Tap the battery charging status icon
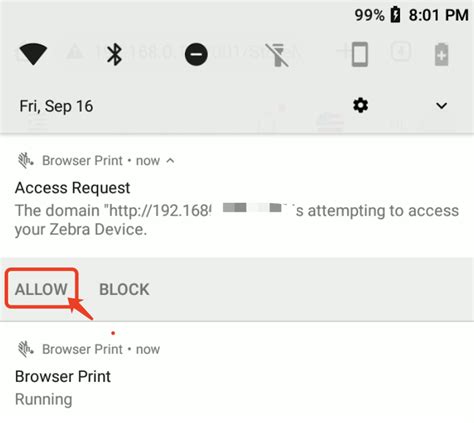 pyautogui.click(x=395, y=15)
